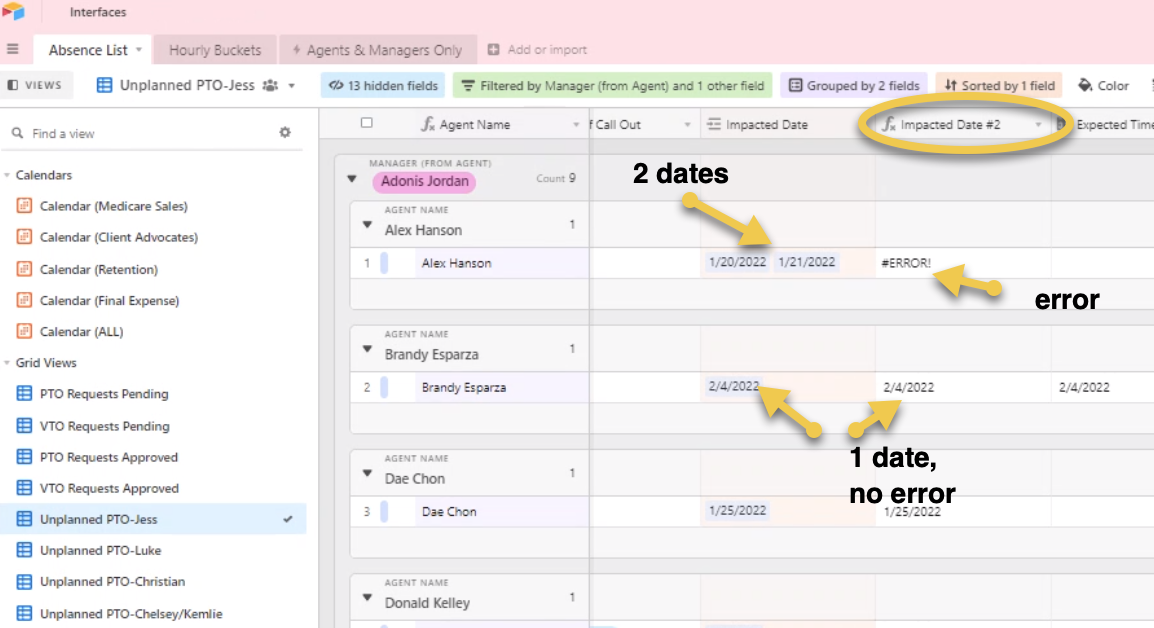Click the Calendar (Final Expense) calendar icon
Screen dimensions: 1154x628
[x=24, y=300]
